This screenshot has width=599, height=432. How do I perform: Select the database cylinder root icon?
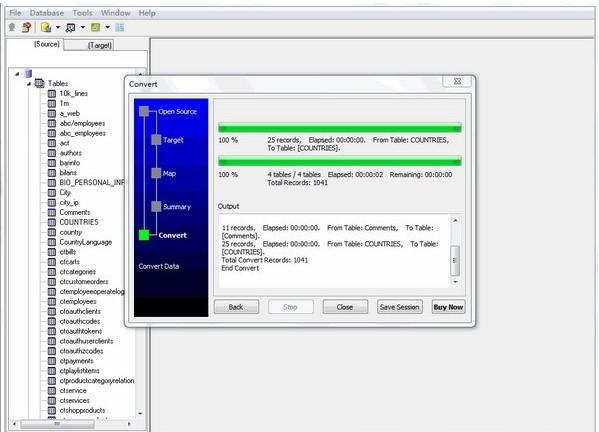pyautogui.click(x=28, y=73)
